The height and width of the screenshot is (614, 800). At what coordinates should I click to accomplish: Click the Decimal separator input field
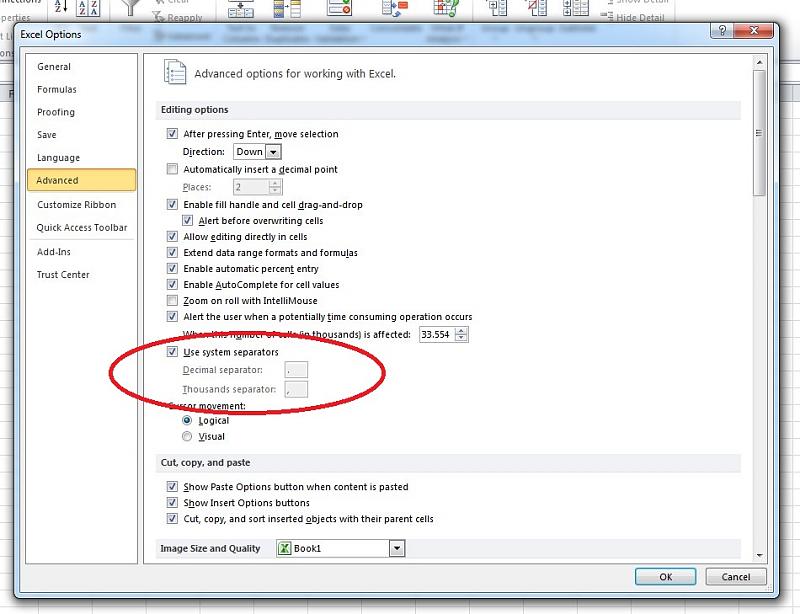[x=296, y=370]
